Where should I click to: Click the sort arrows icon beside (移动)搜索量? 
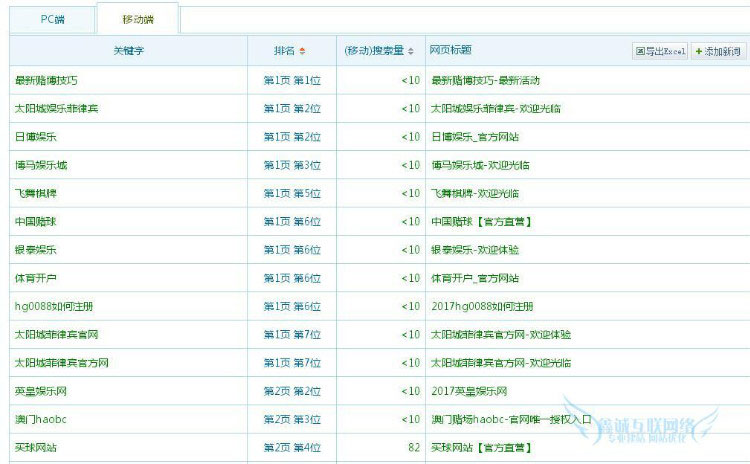(411, 50)
